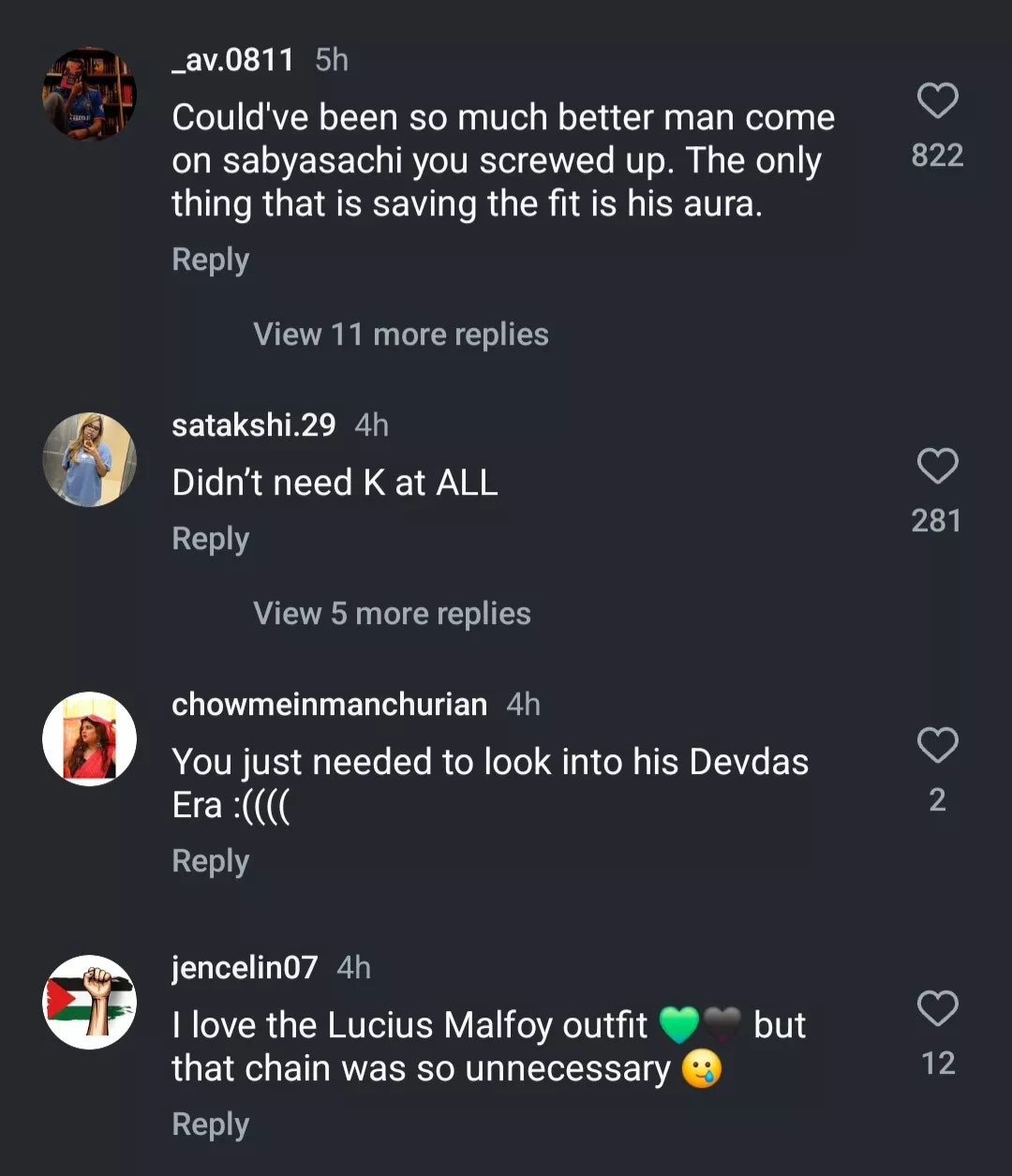
Task: Like satakshi.29's comment with the heart
Action: point(937,467)
